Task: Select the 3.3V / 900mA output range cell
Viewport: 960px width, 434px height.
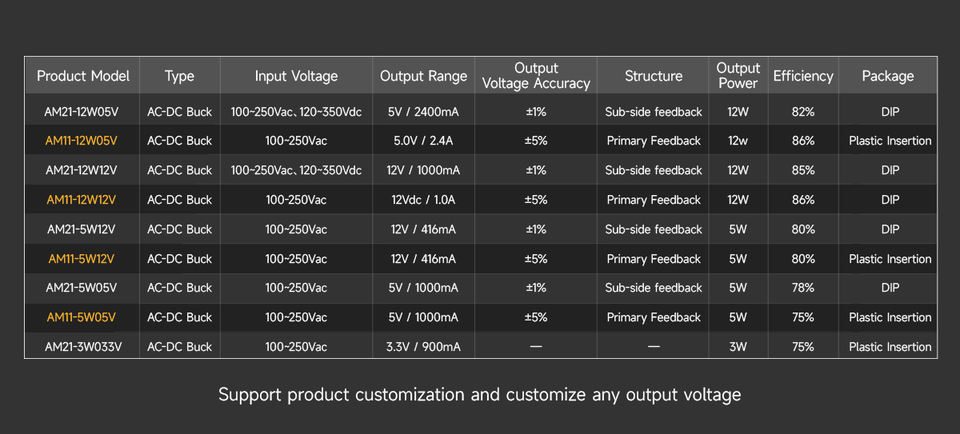Action: point(423,346)
